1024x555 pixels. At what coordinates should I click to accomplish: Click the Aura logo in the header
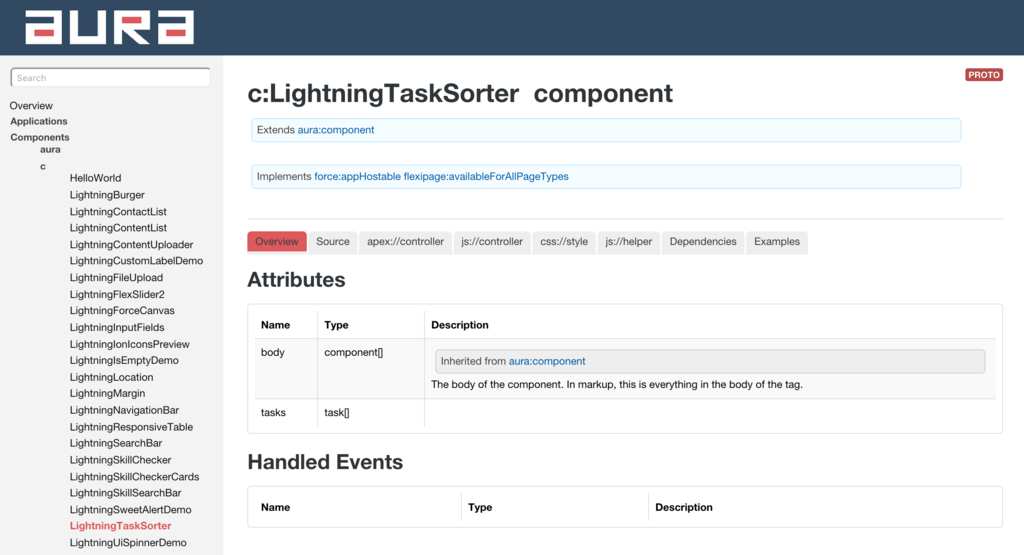click(110, 27)
